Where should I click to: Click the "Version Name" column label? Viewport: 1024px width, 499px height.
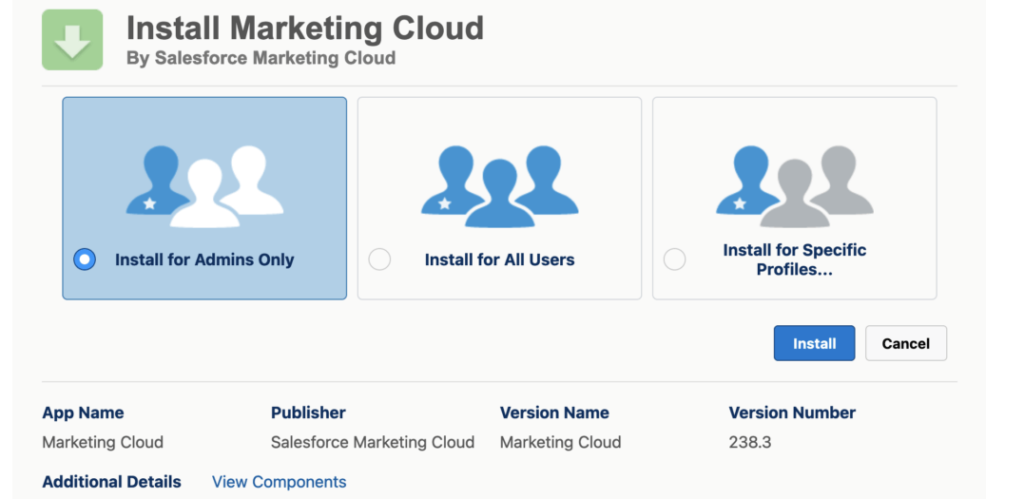pyautogui.click(x=554, y=413)
